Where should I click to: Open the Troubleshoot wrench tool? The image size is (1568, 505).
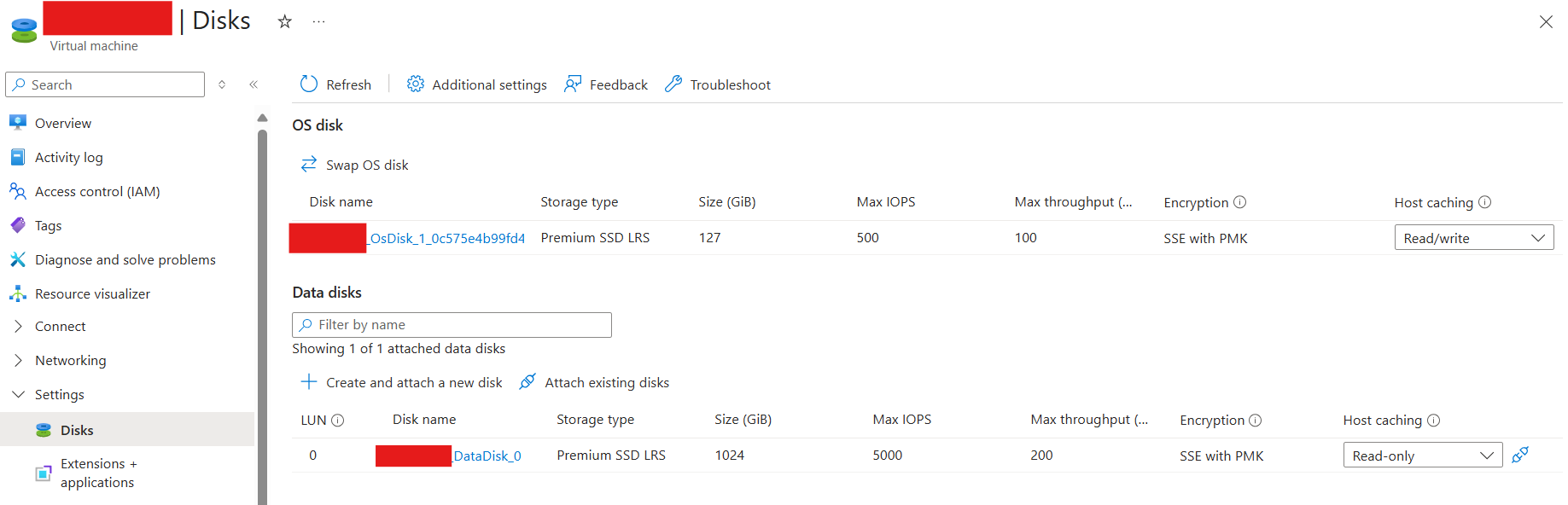673,84
